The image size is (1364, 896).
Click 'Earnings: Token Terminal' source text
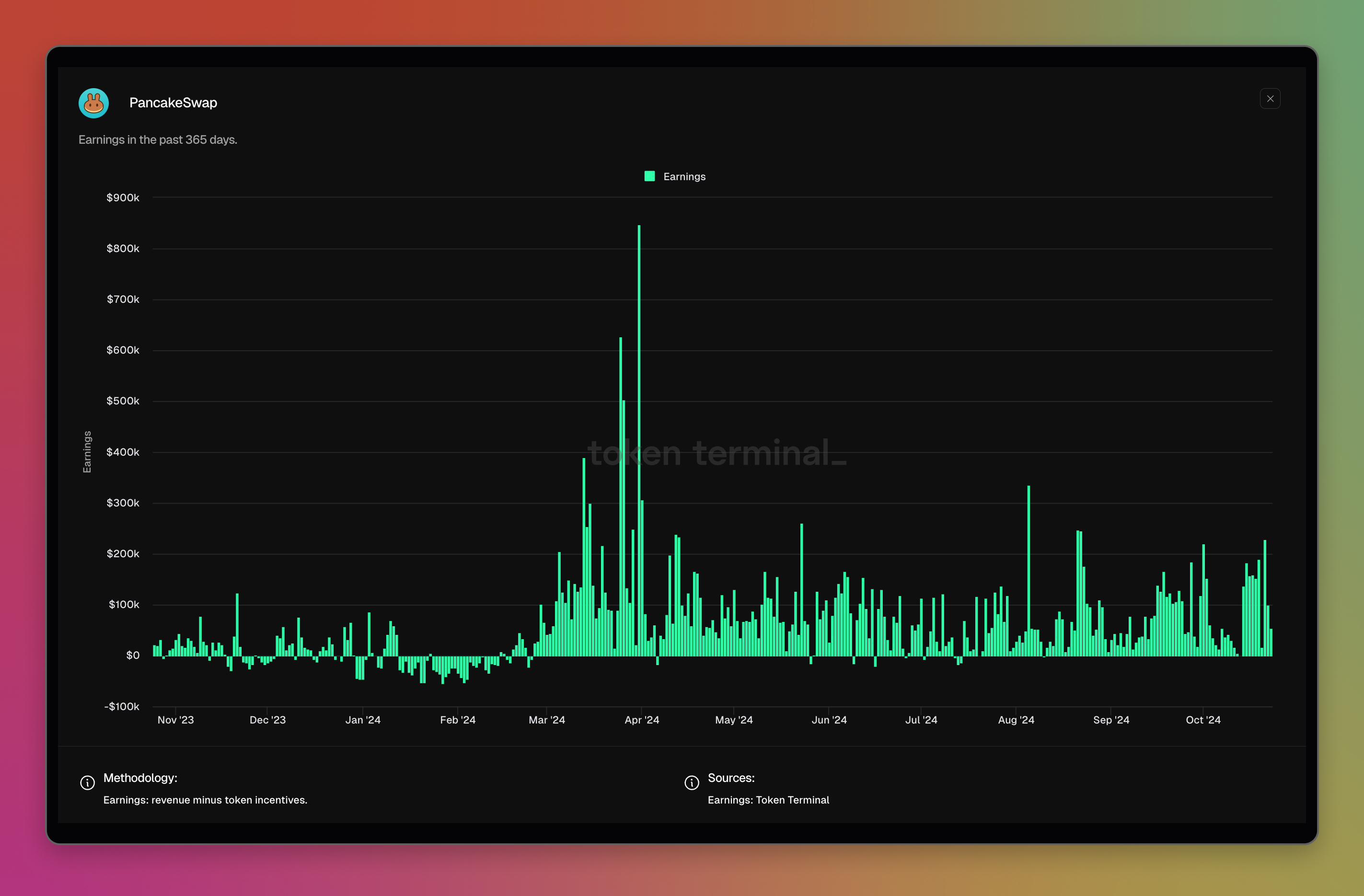pos(769,800)
